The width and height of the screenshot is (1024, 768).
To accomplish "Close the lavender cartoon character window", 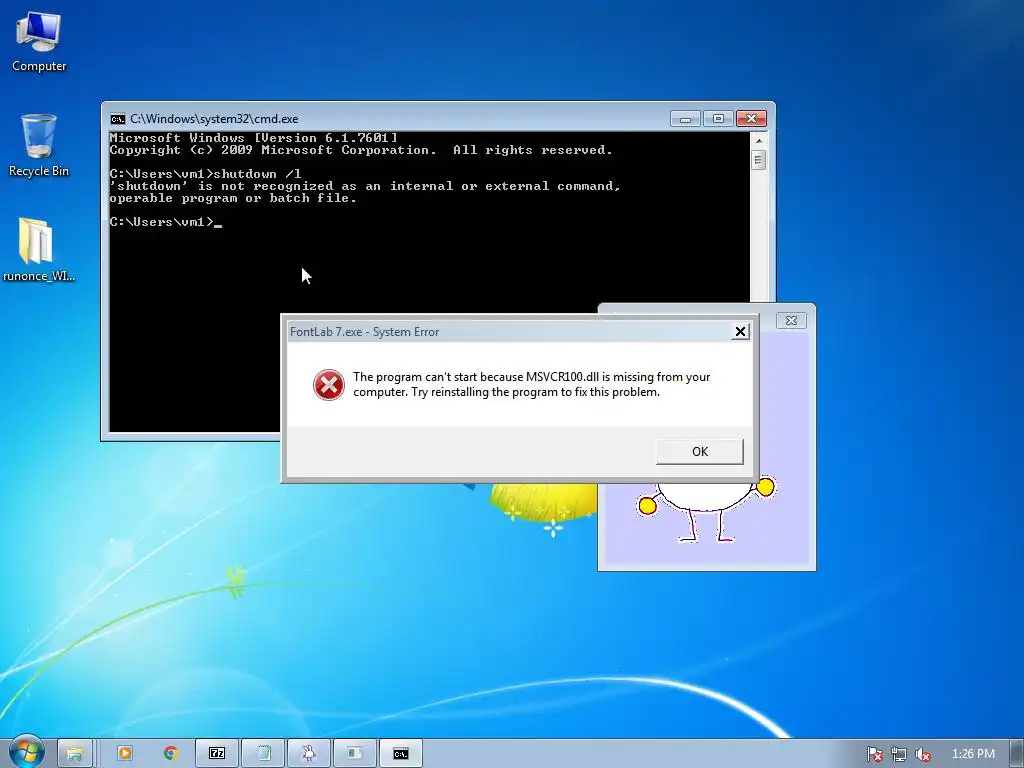I will click(x=791, y=321).
